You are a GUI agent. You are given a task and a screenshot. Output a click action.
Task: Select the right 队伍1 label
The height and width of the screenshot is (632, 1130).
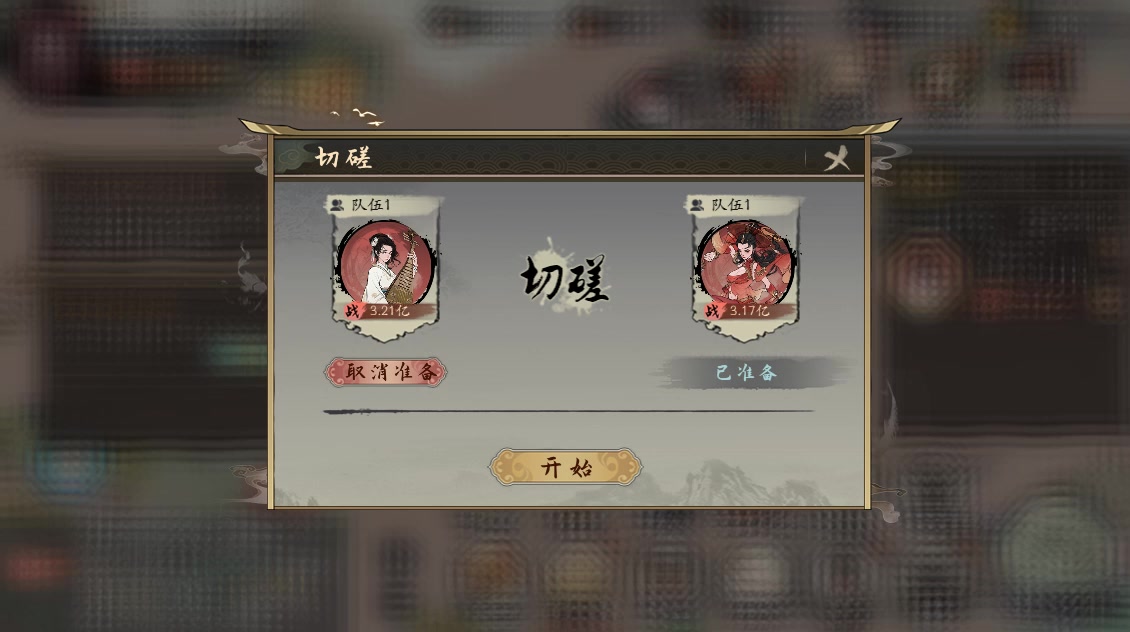coord(731,205)
